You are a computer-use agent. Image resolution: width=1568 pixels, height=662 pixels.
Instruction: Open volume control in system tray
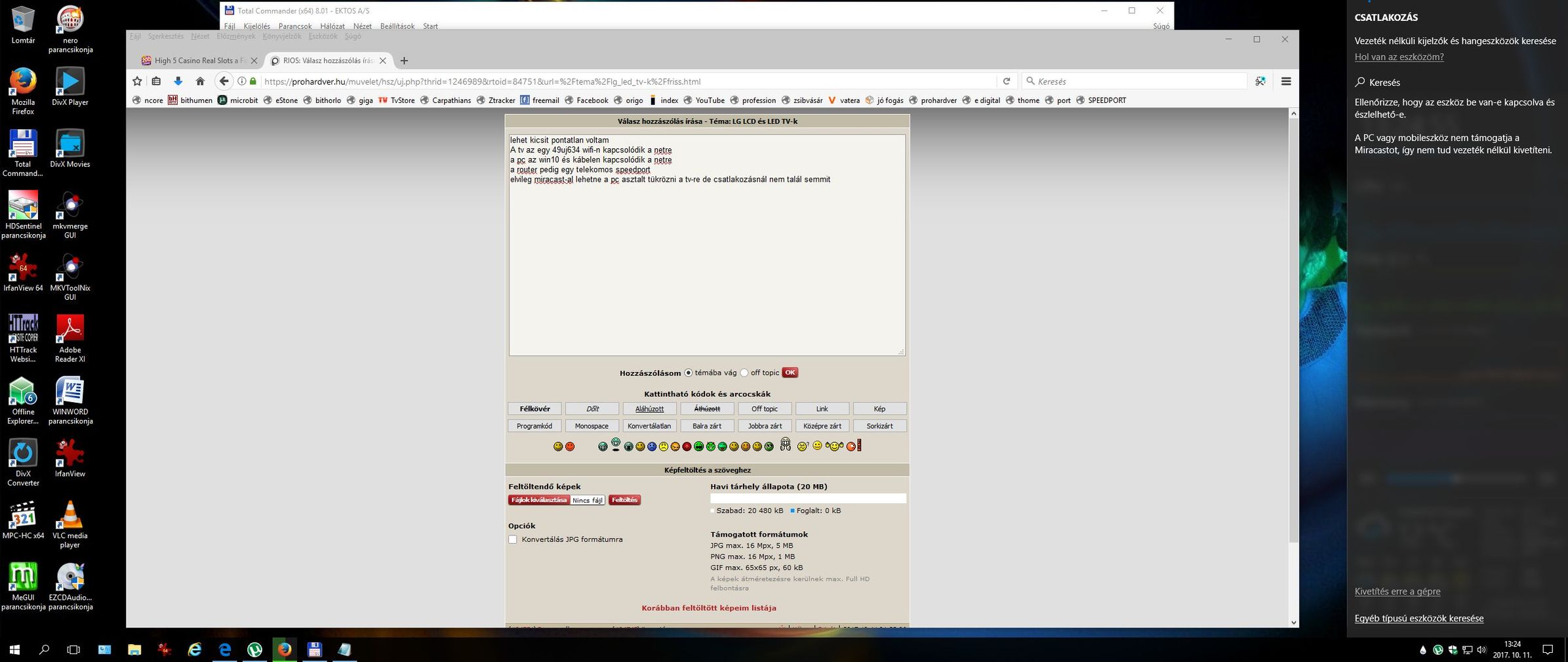[x=1481, y=650]
